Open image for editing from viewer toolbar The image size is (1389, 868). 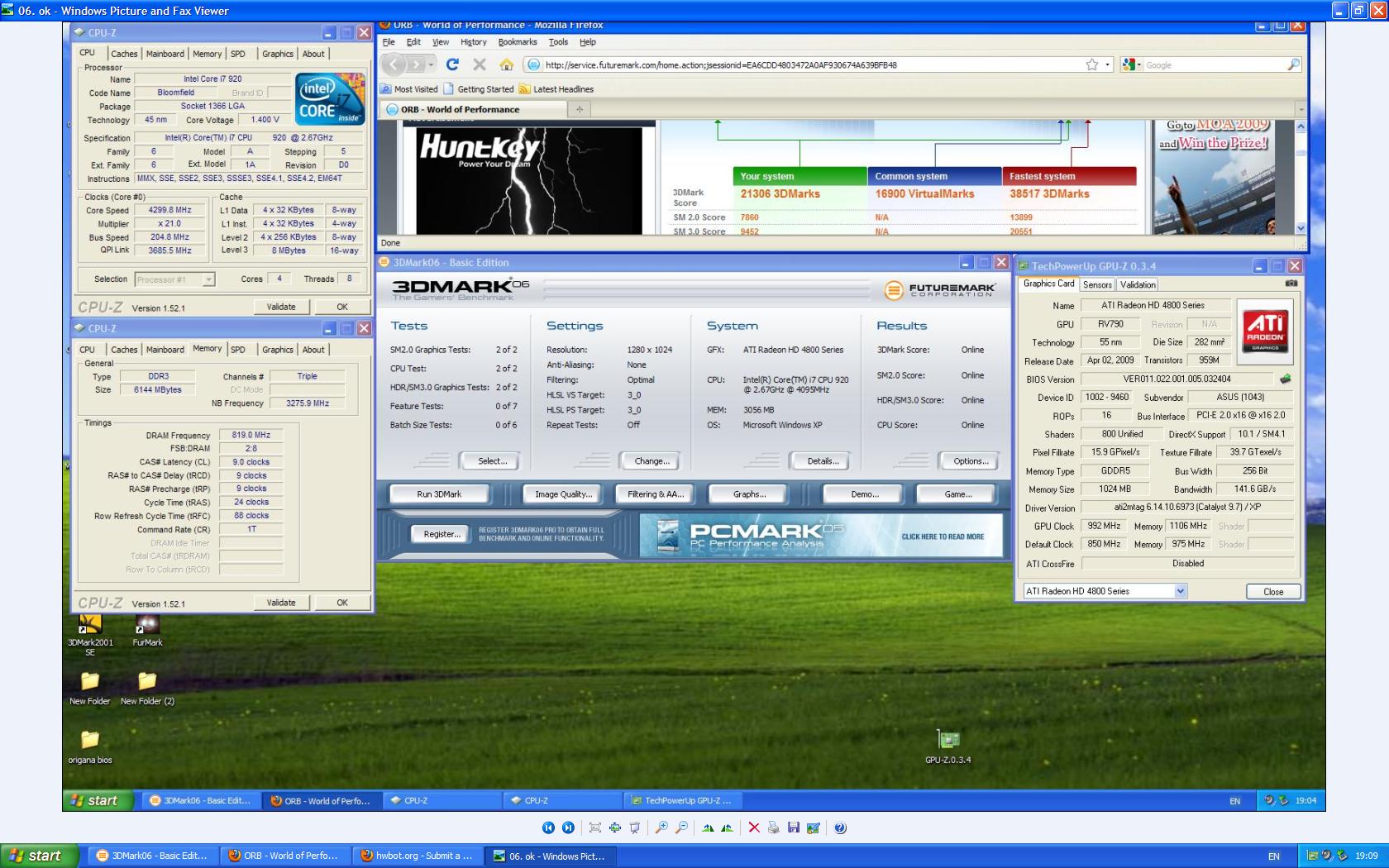pos(814,827)
